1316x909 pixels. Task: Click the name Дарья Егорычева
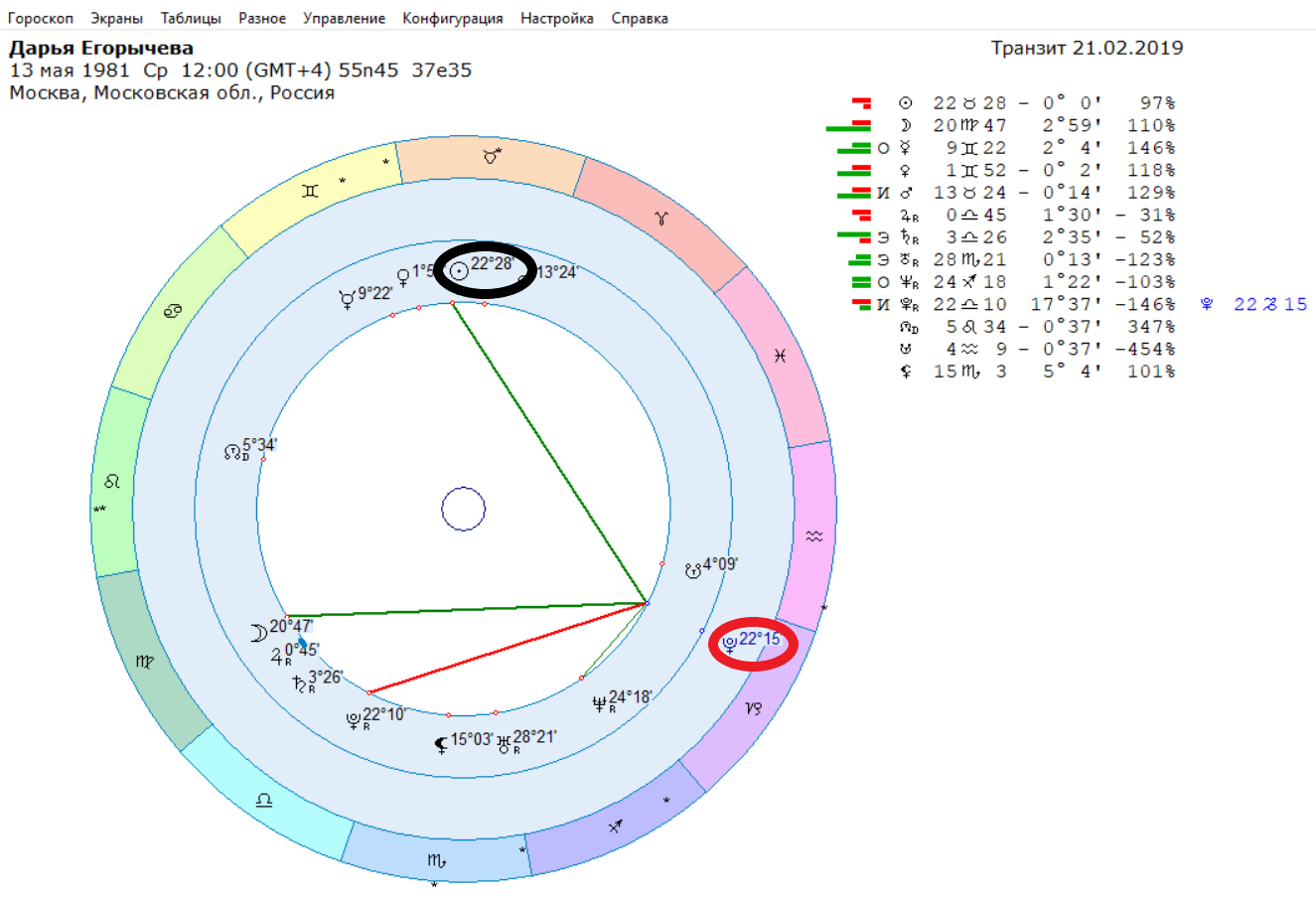click(x=101, y=48)
